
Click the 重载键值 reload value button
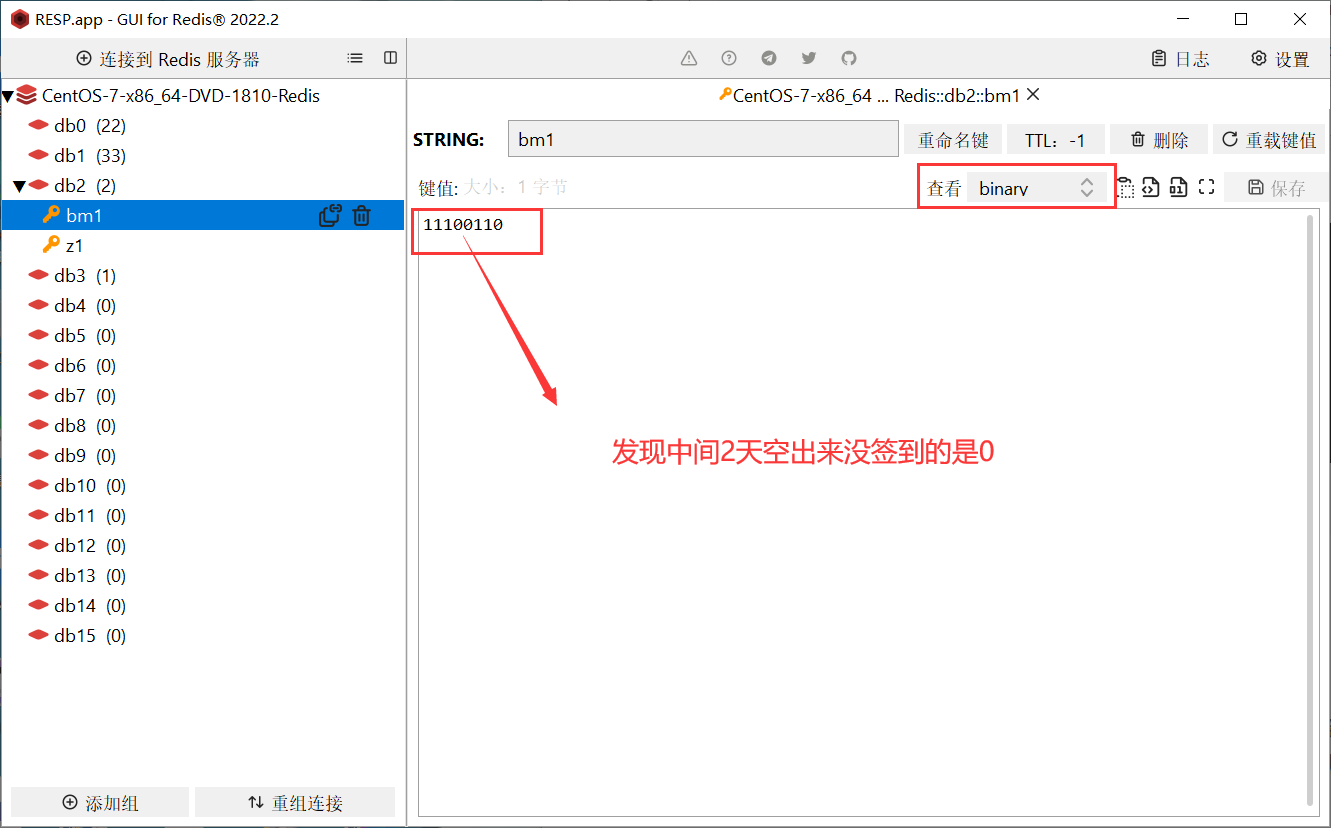click(1269, 140)
